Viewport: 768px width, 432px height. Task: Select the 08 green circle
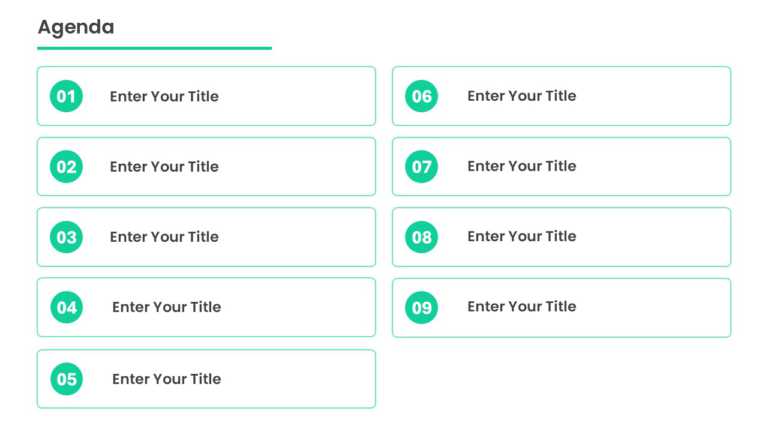tap(421, 237)
